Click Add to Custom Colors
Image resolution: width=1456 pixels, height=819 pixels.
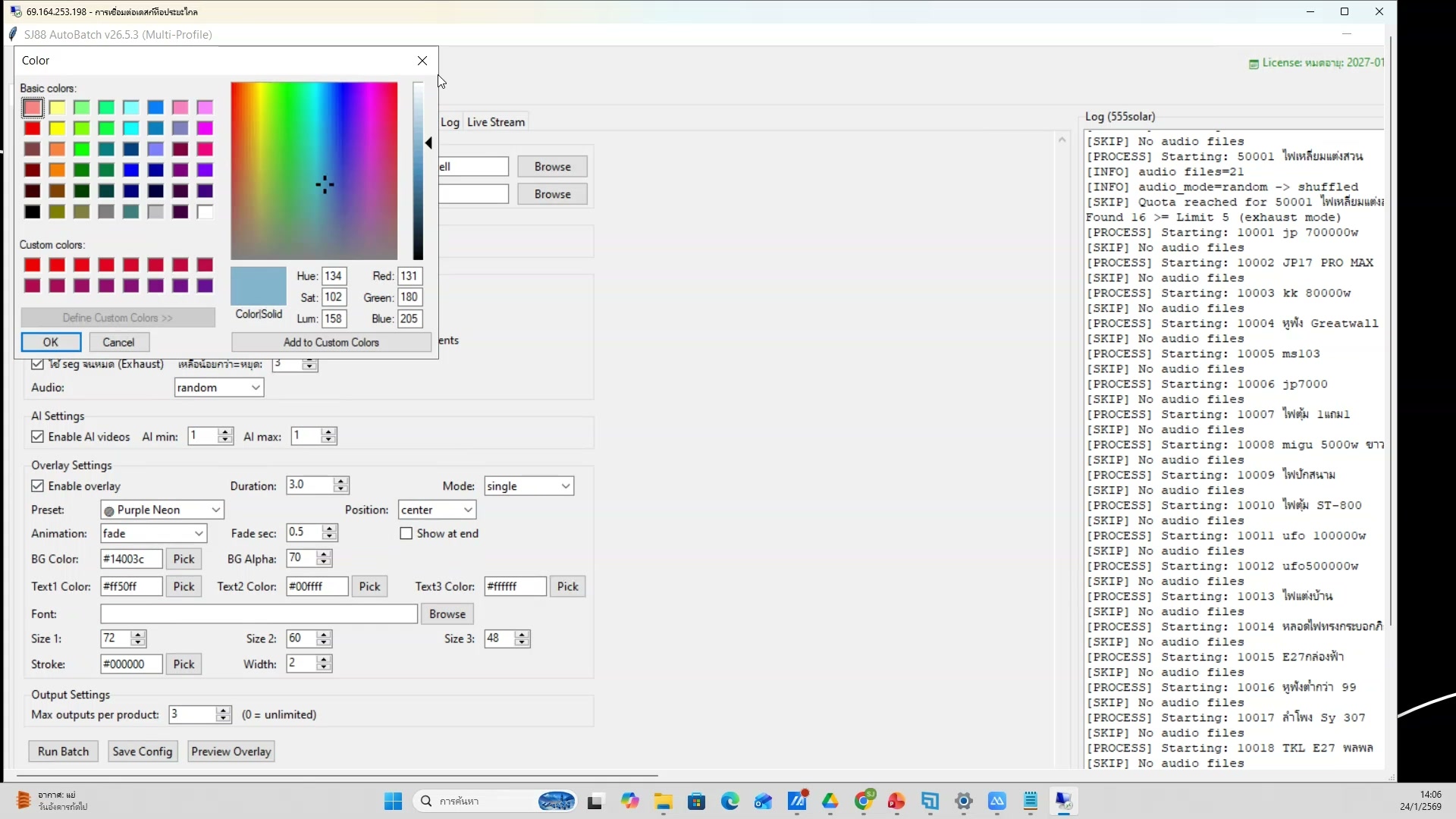coord(331,342)
